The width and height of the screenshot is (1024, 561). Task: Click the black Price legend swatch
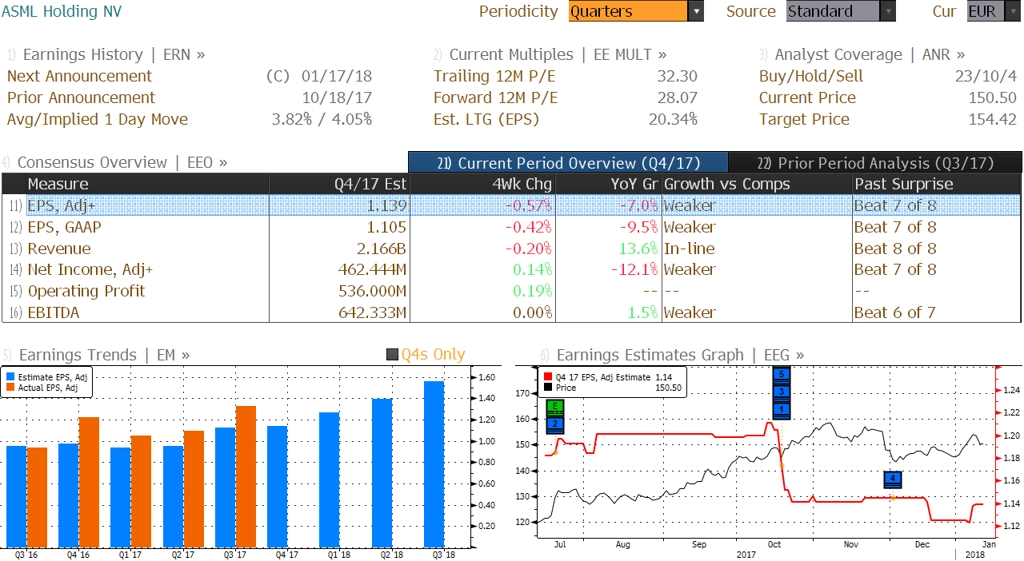coord(548,387)
